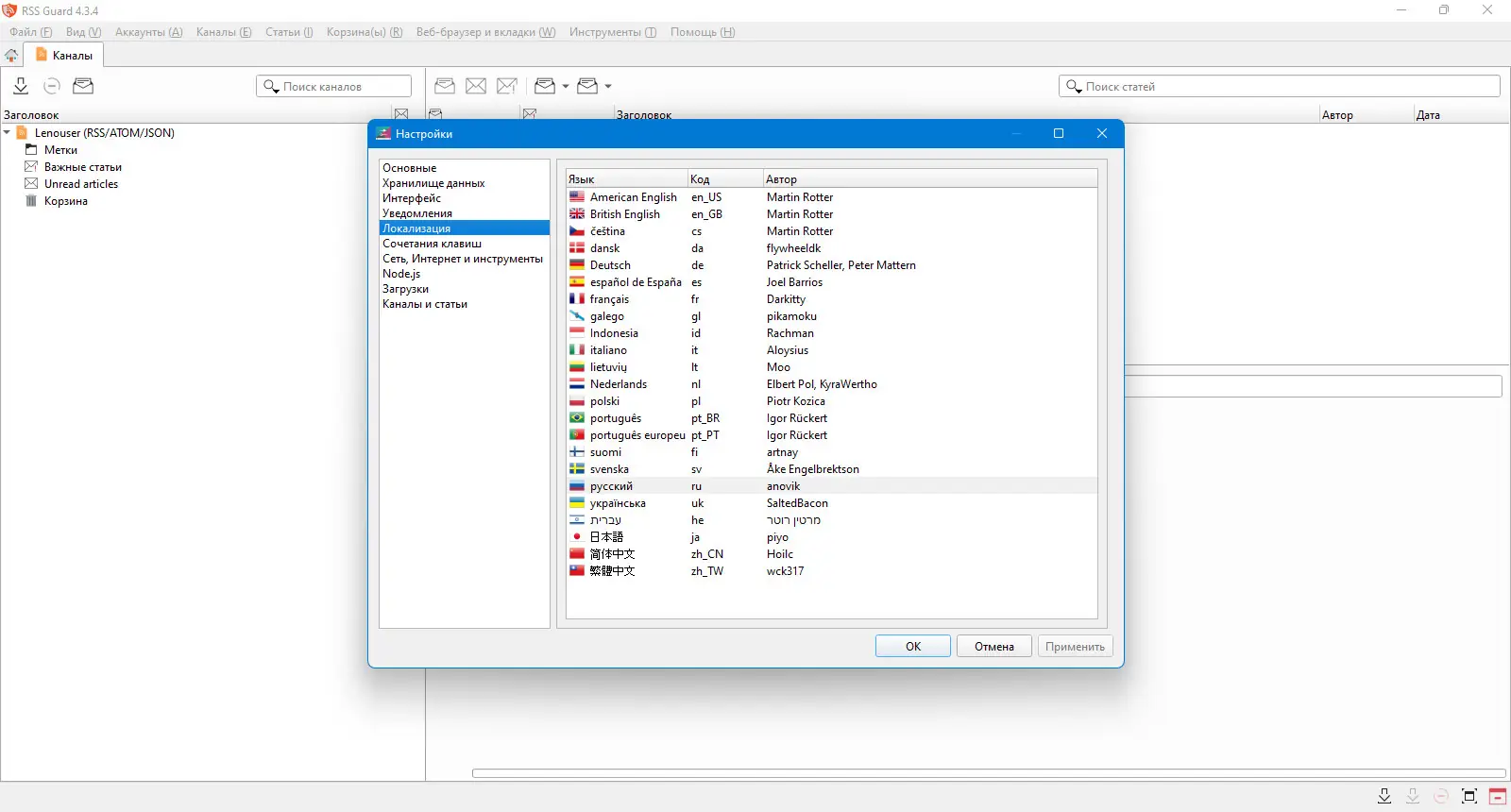Image resolution: width=1511 pixels, height=812 pixels.
Task: Select the American English flag icon
Action: [x=577, y=197]
